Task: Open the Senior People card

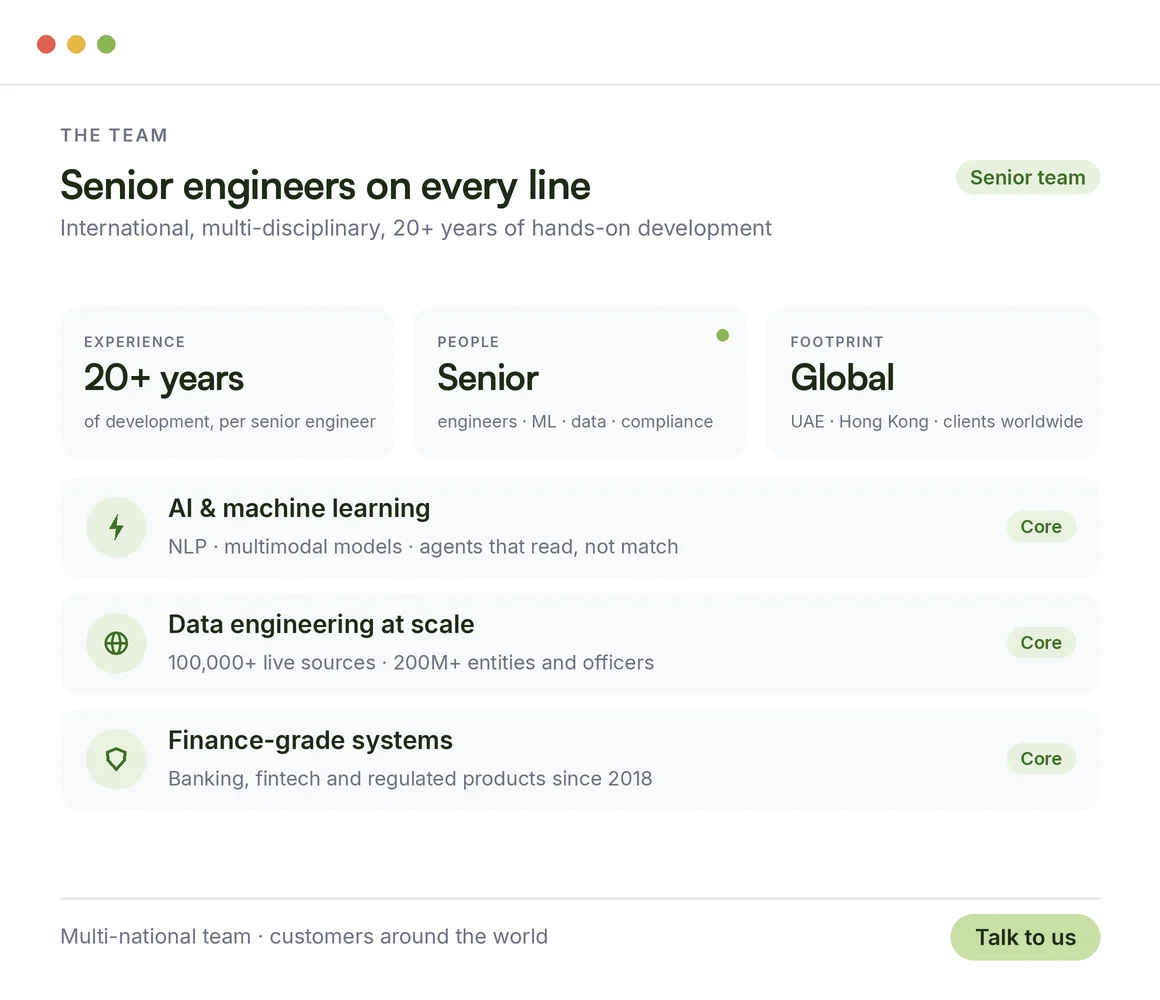Action: 580,382
